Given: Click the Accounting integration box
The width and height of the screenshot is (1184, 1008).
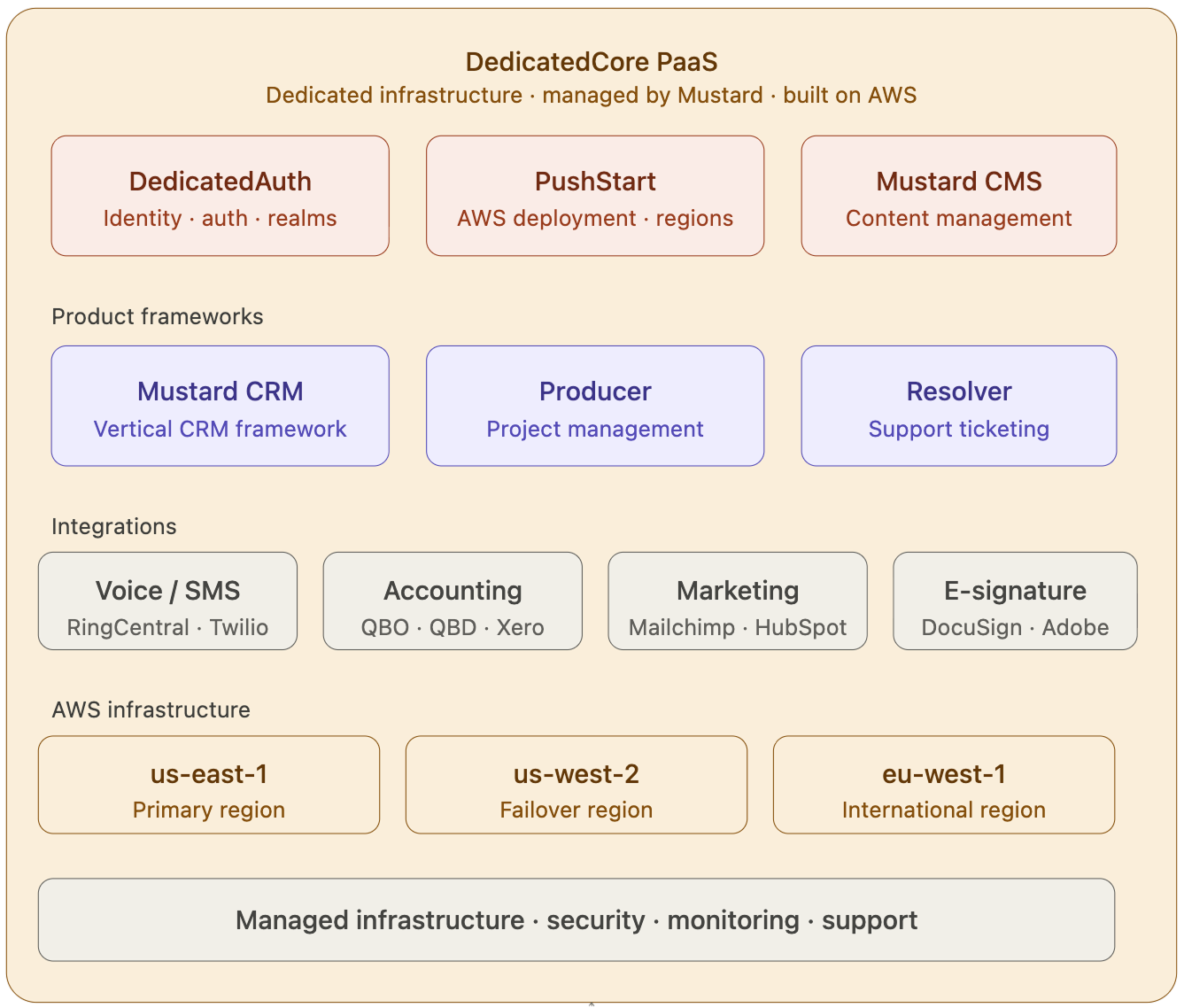Looking at the screenshot, I should [453, 601].
